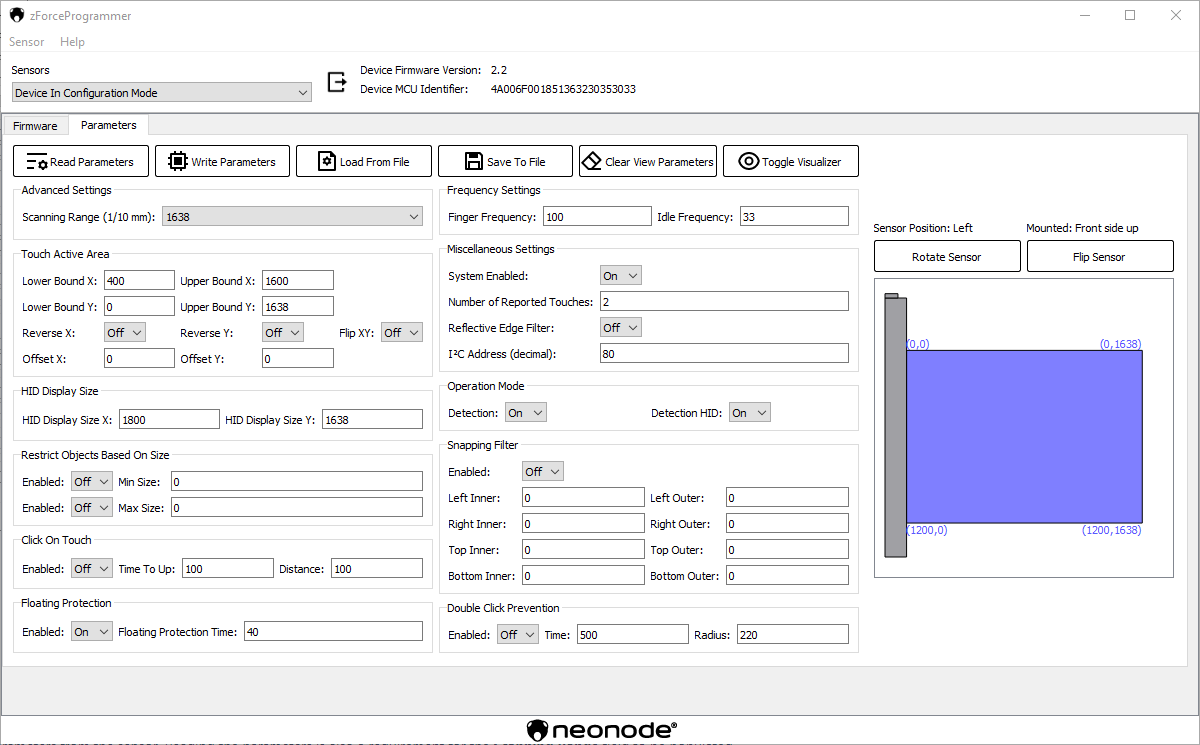Click the Load From File icon
This screenshot has width=1200, height=745.
point(326,162)
